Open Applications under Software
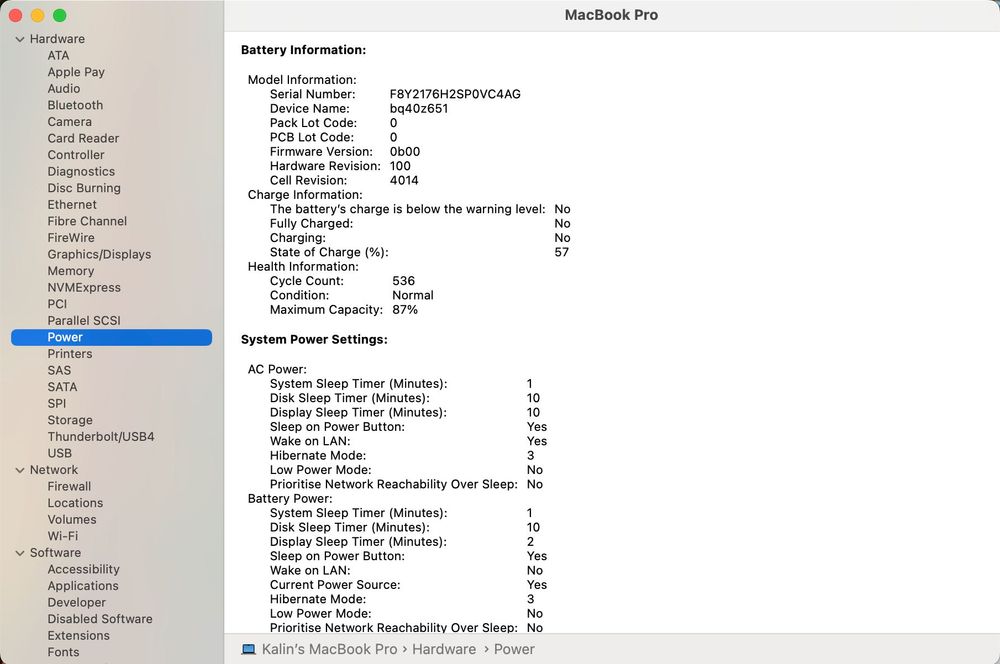 83,586
